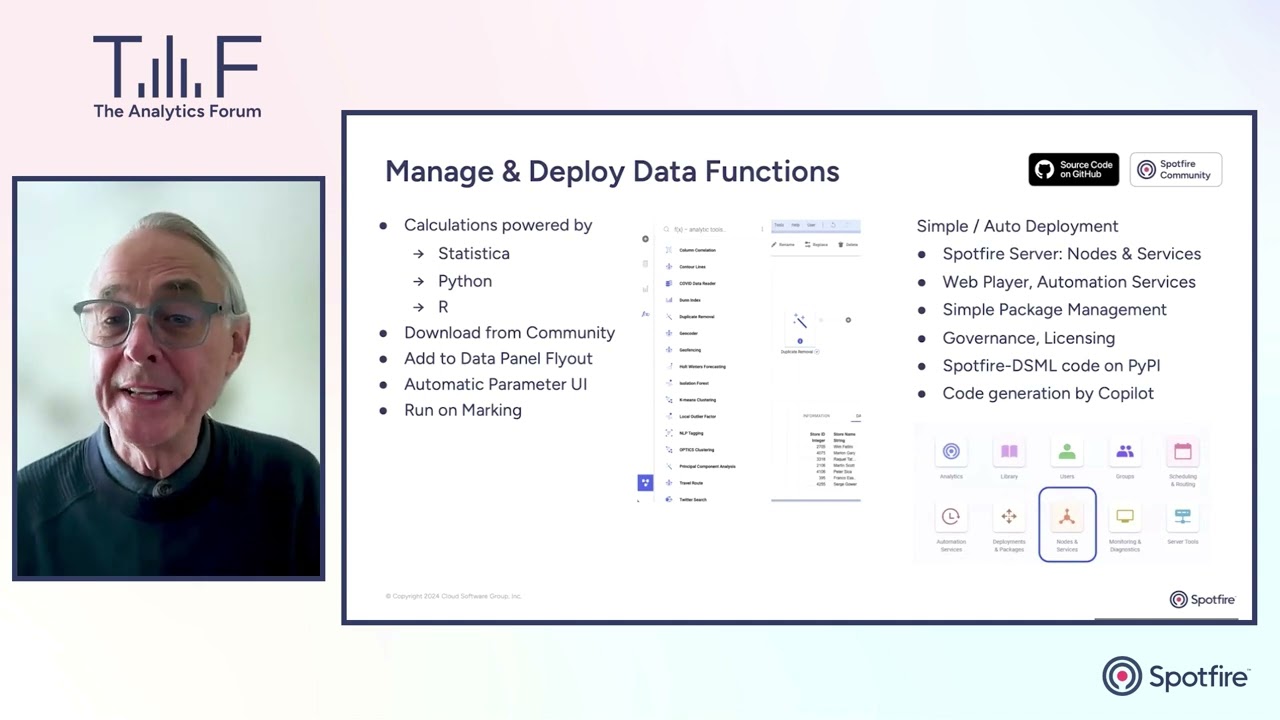1280x720 pixels.
Task: Click the Source Code on GitHub button
Action: click(1073, 169)
